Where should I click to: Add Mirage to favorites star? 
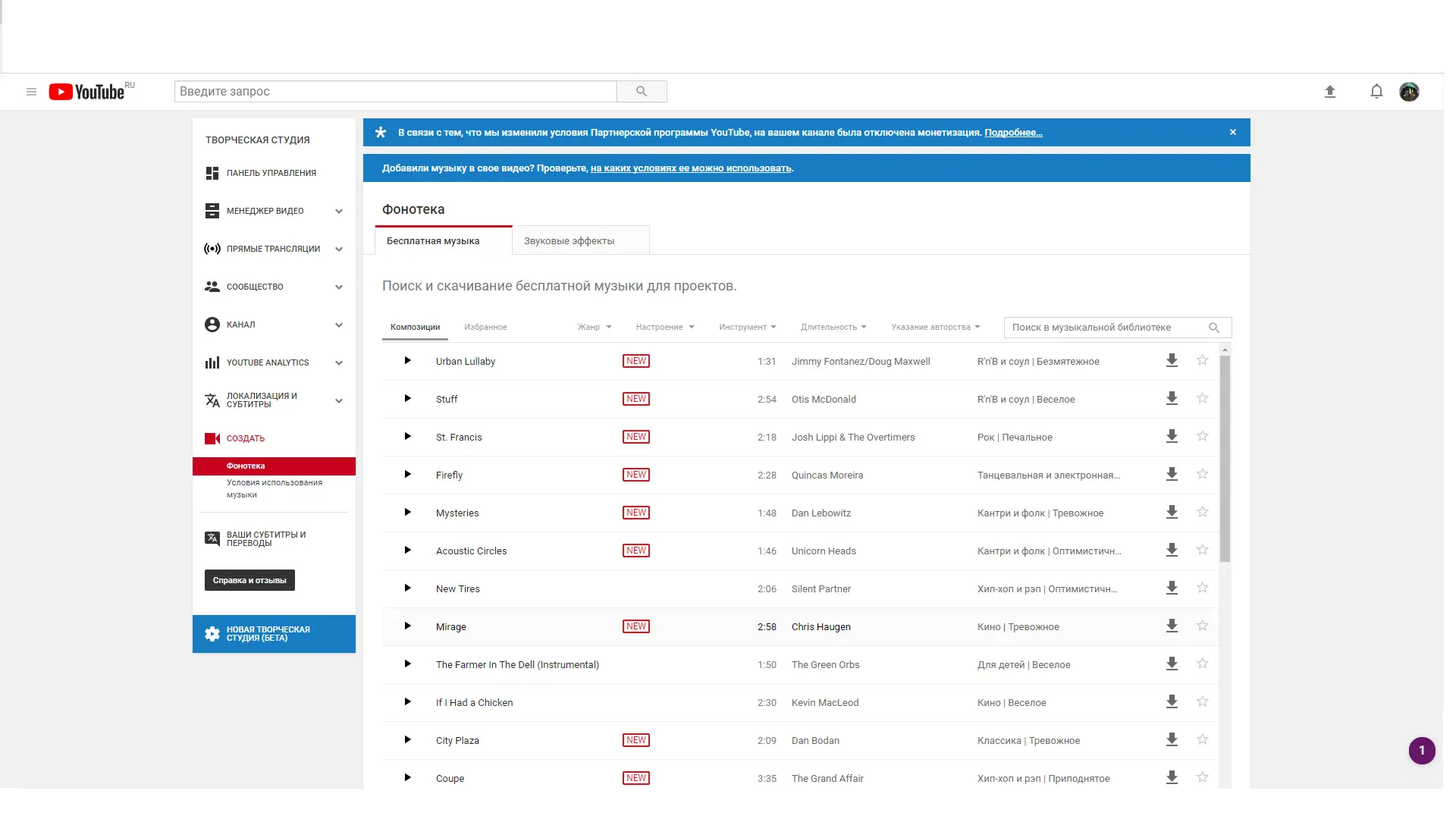point(1202,626)
